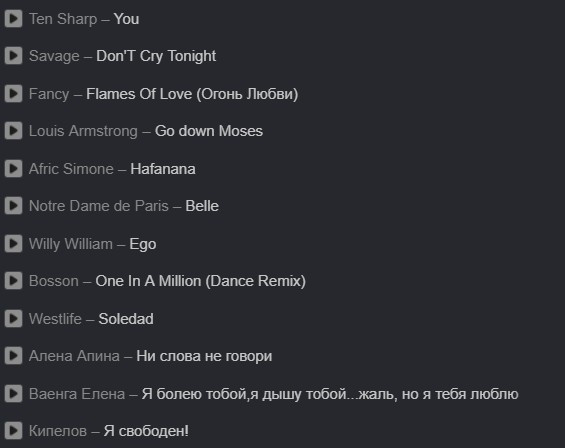The image size is (565, 448).
Task: Play Notre Dame de Paris – Belle
Action: click(x=13, y=206)
